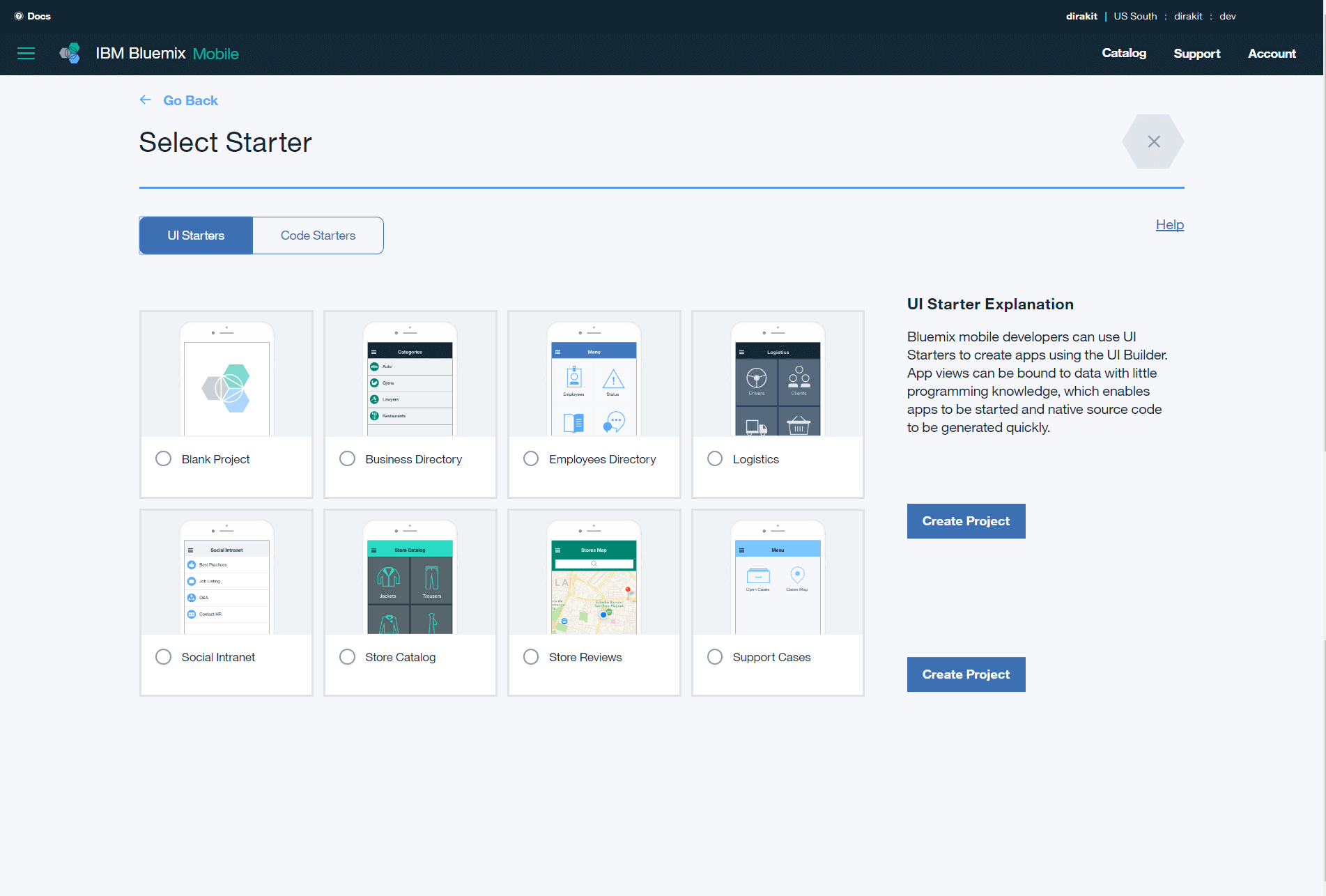1326x896 pixels.
Task: Click the IBM Bluemix hexagon logo
Action: click(70, 54)
